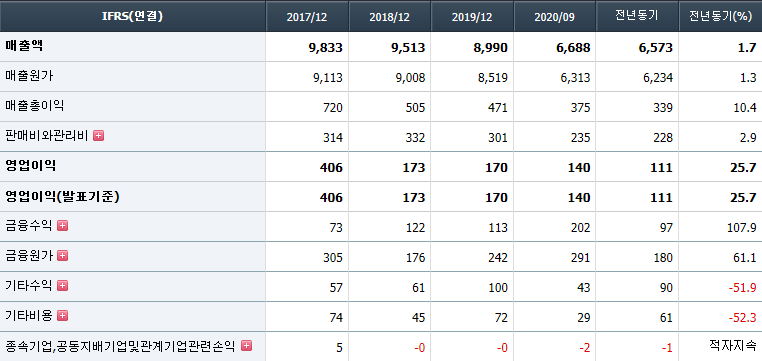The width and height of the screenshot is (762, 361).
Task: Select the 기타비용 row label
Action: (x=29, y=316)
